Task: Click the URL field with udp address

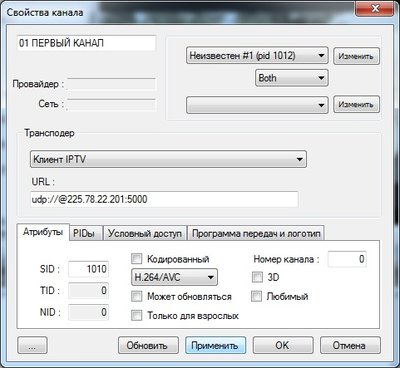Action: (164, 199)
